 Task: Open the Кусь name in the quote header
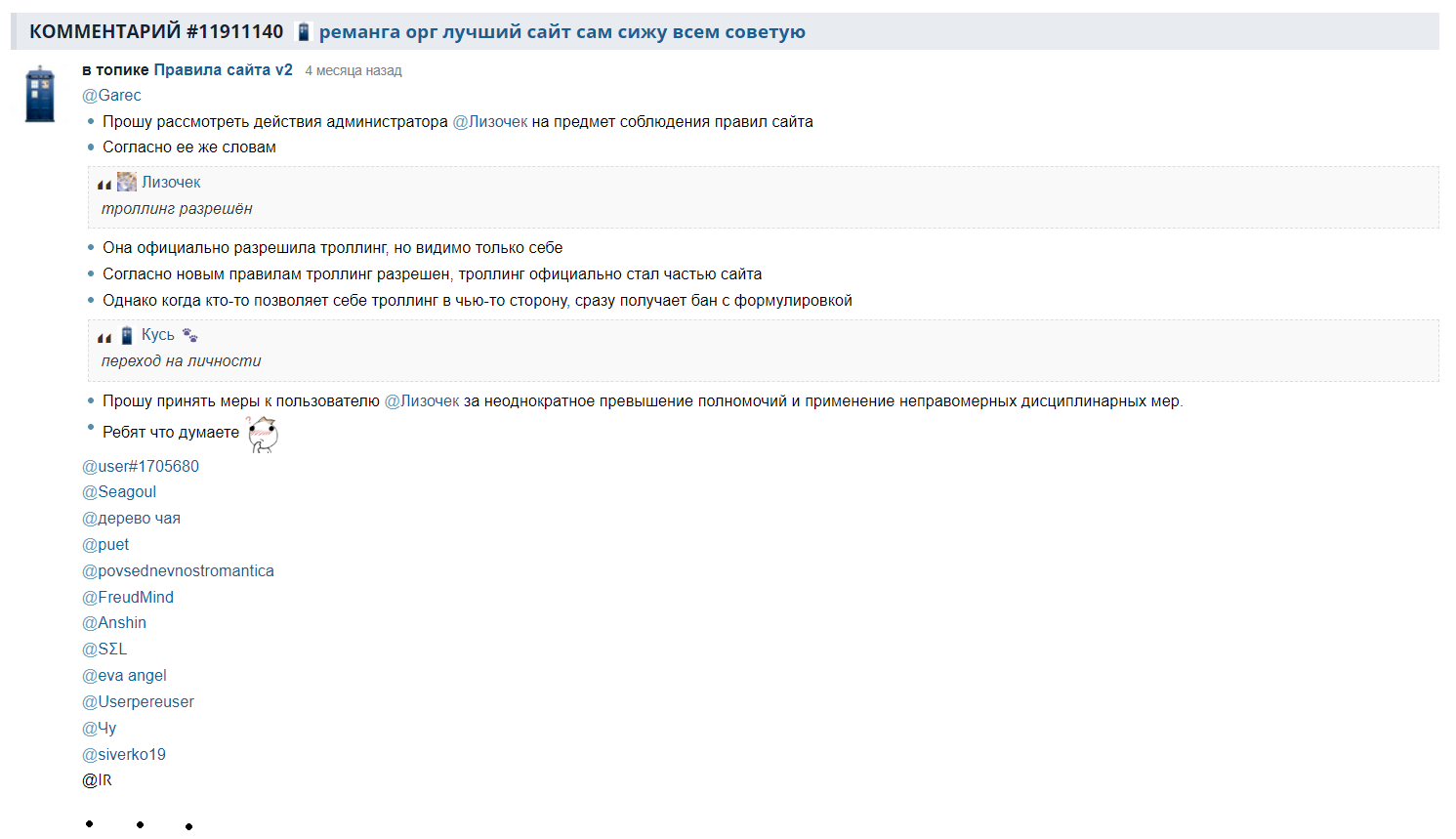(158, 334)
